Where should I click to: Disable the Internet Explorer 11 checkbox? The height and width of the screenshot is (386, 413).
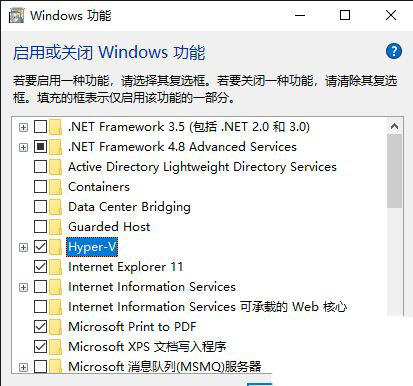40,267
